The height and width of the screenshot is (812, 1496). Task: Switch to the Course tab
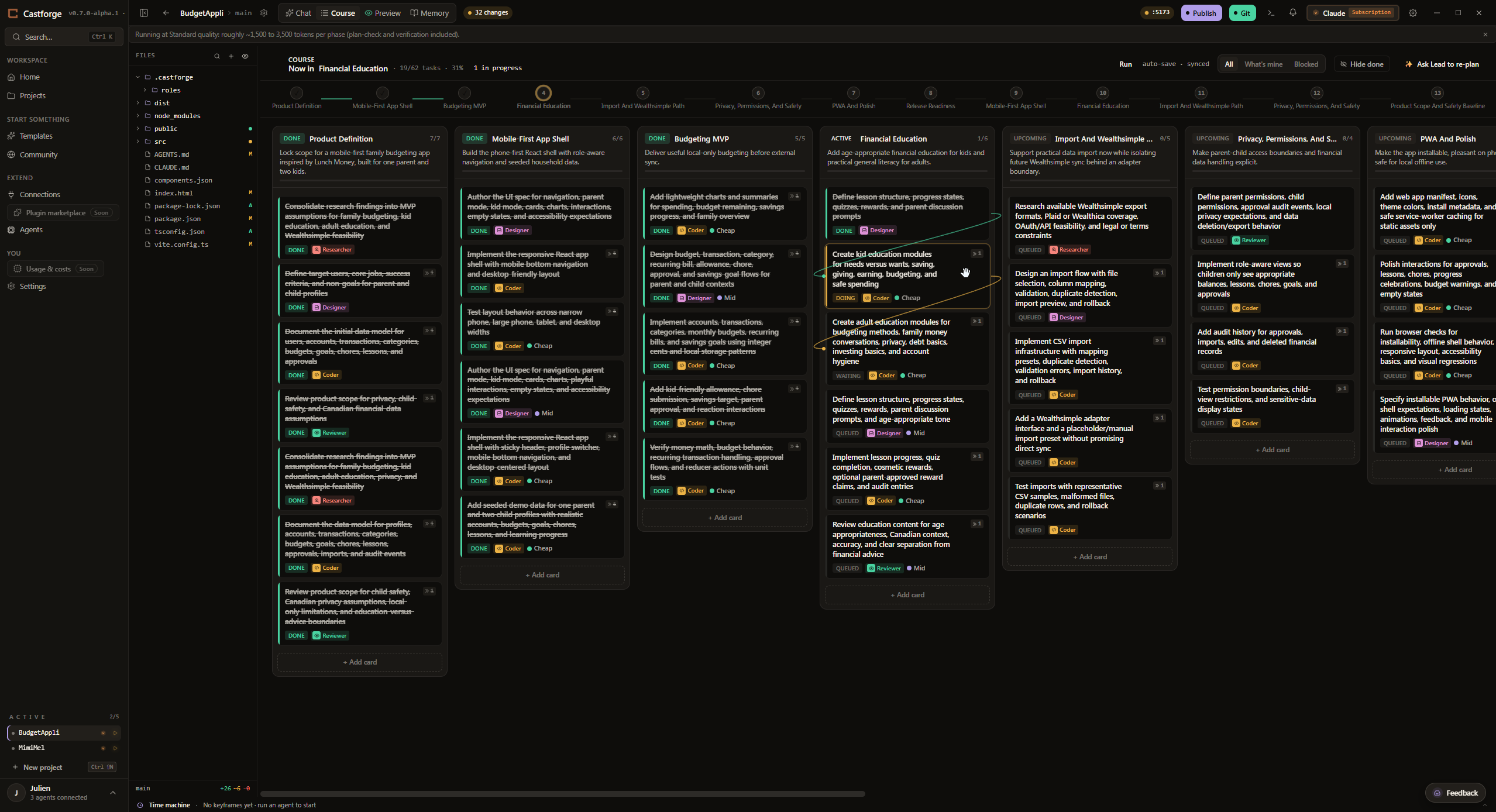click(x=338, y=13)
